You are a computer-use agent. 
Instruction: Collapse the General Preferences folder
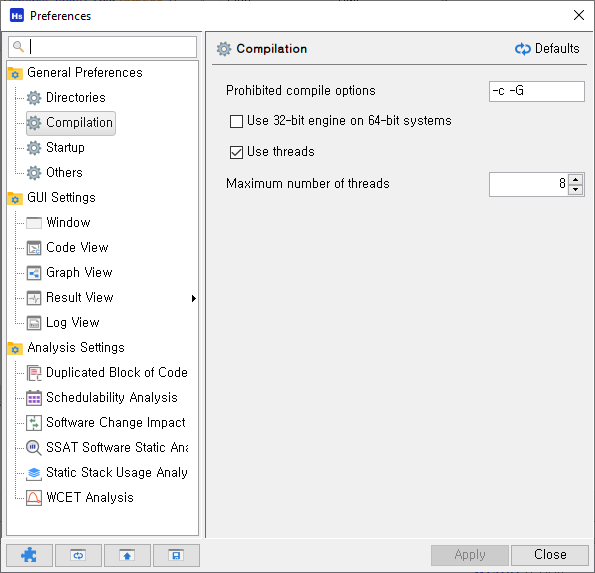tap(15, 73)
